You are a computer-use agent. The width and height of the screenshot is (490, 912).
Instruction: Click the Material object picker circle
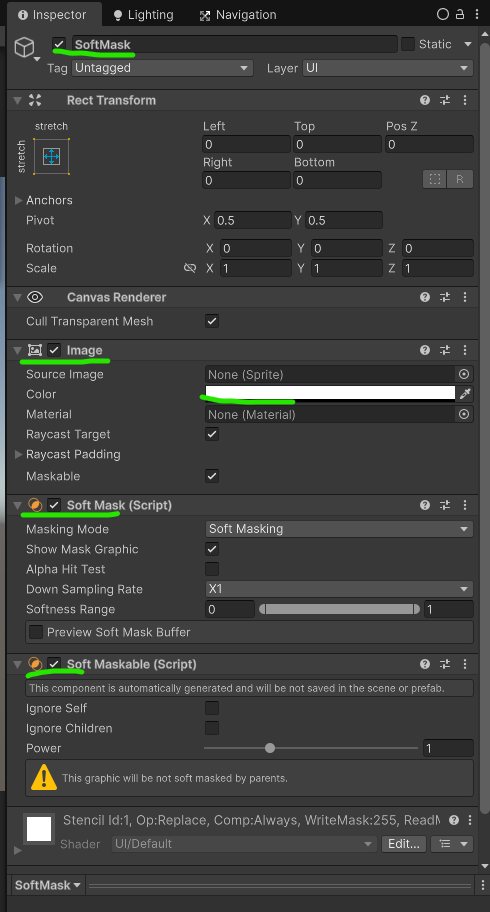pos(464,414)
